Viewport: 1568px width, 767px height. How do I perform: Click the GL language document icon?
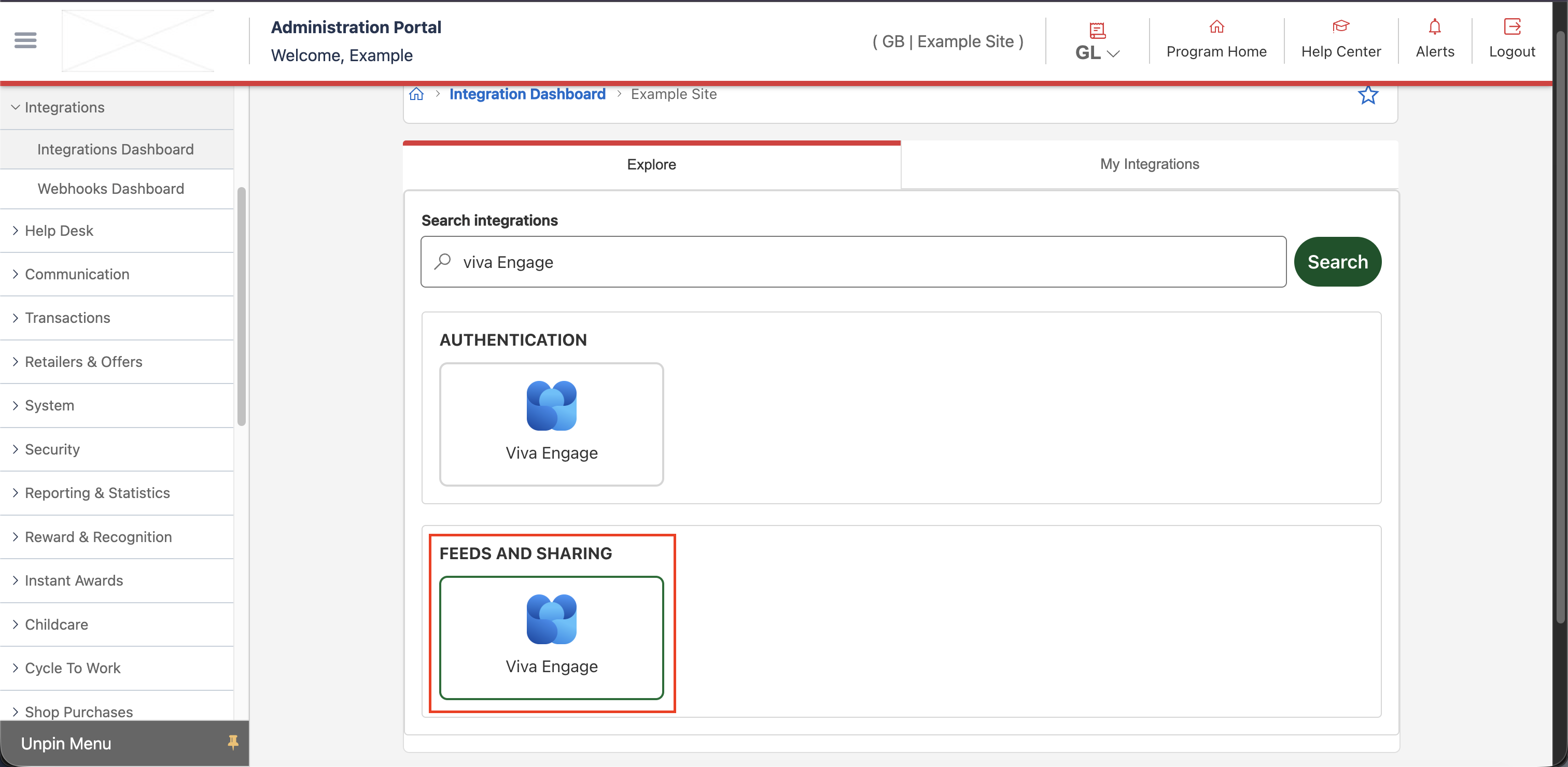click(x=1097, y=31)
